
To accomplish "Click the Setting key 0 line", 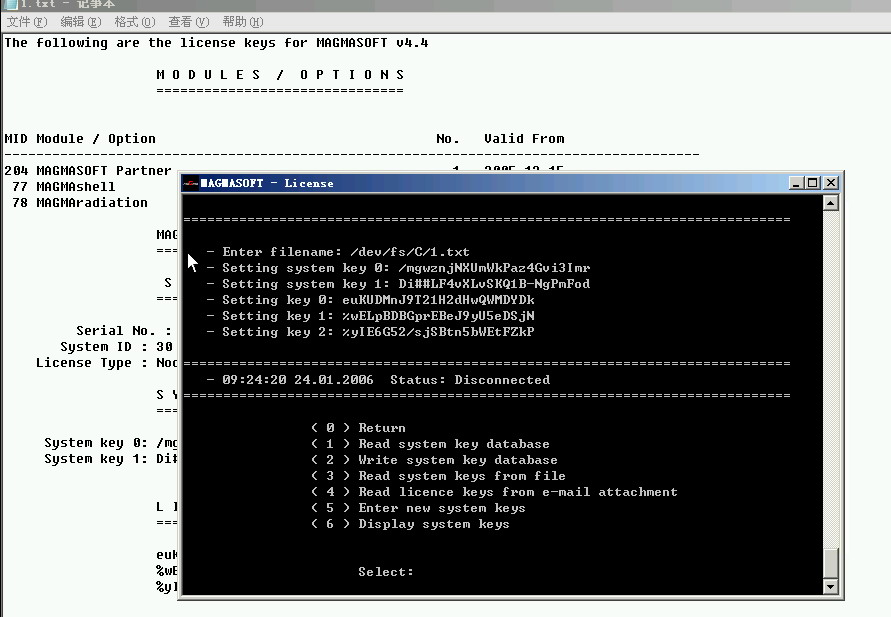I will coord(370,299).
